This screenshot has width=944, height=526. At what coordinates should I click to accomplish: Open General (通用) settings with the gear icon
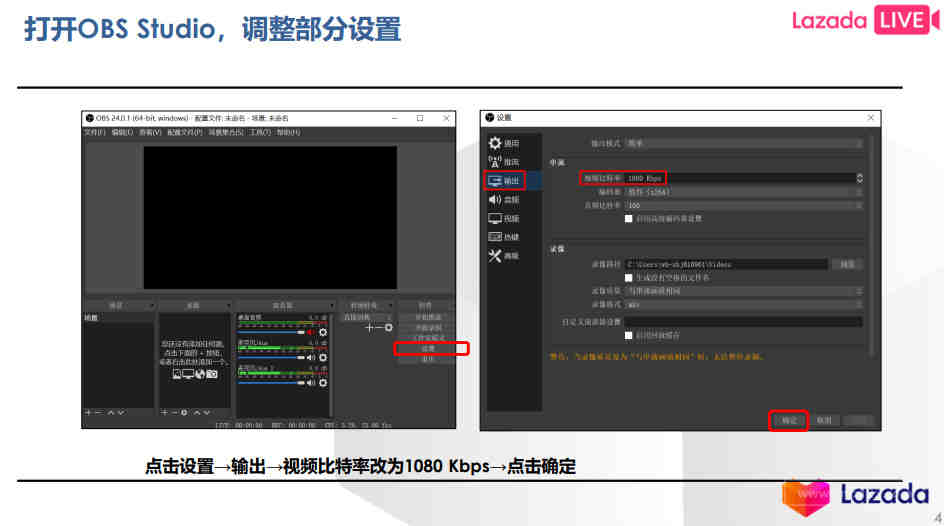[504, 143]
